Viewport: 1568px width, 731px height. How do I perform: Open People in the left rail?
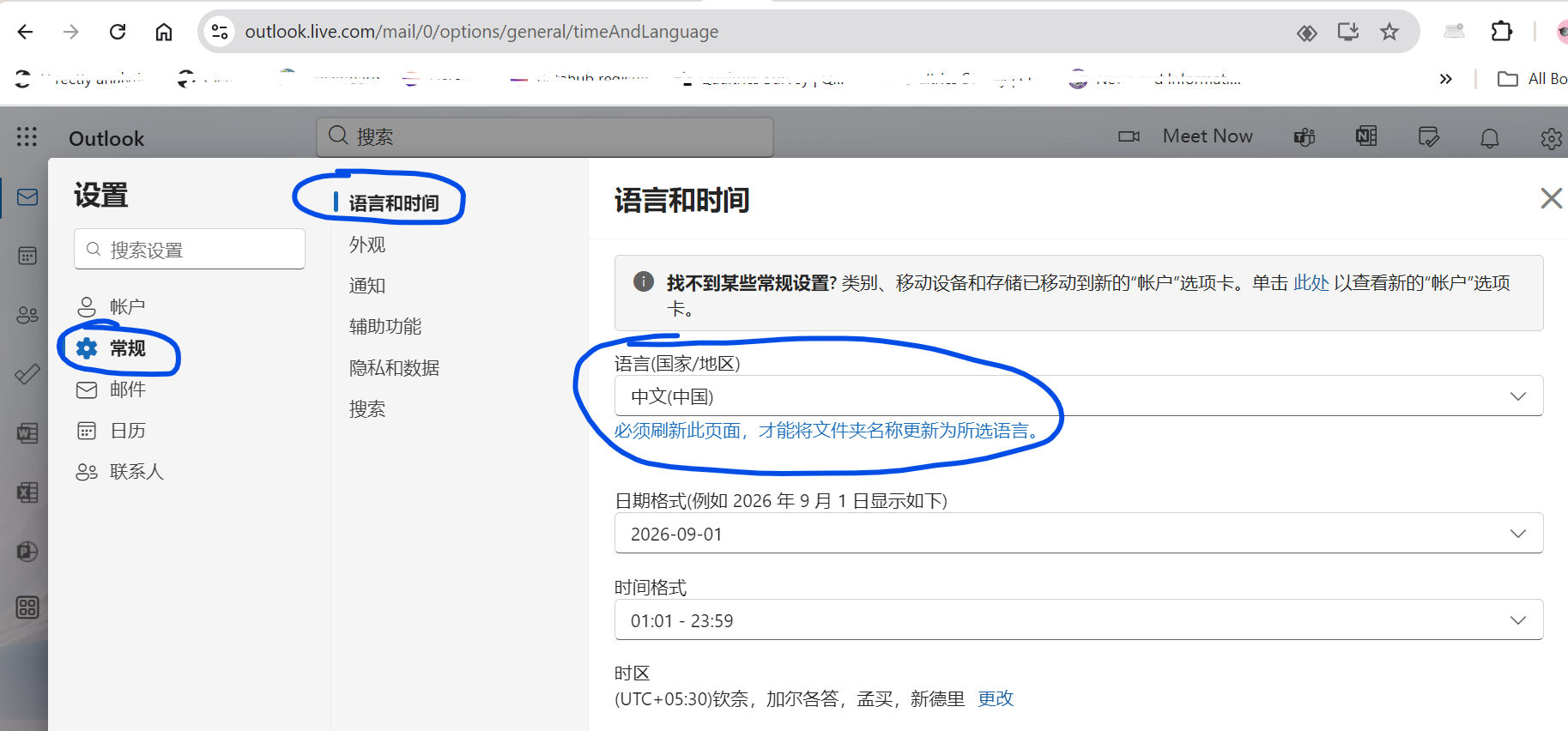(x=27, y=315)
